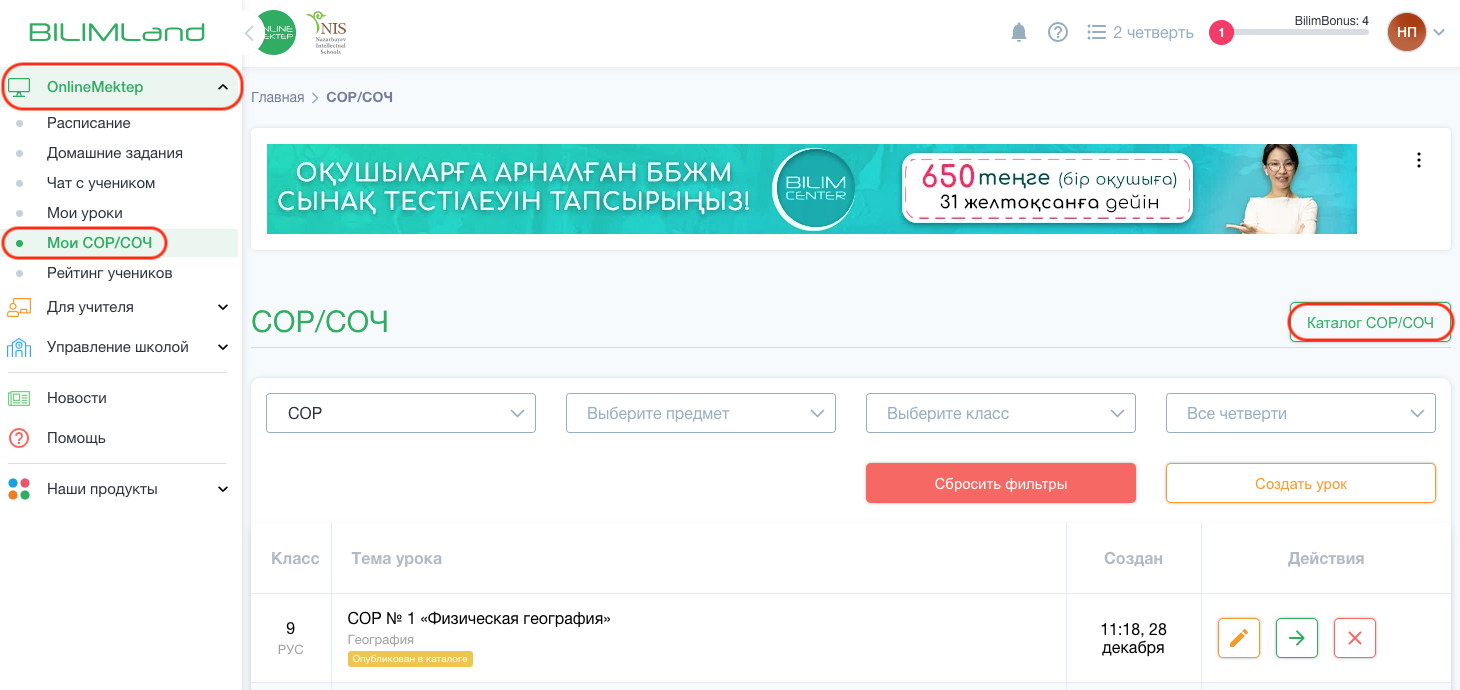This screenshot has width=1460, height=690.
Task: Expand the user menu arrow by the avatar
Action: click(x=1439, y=32)
